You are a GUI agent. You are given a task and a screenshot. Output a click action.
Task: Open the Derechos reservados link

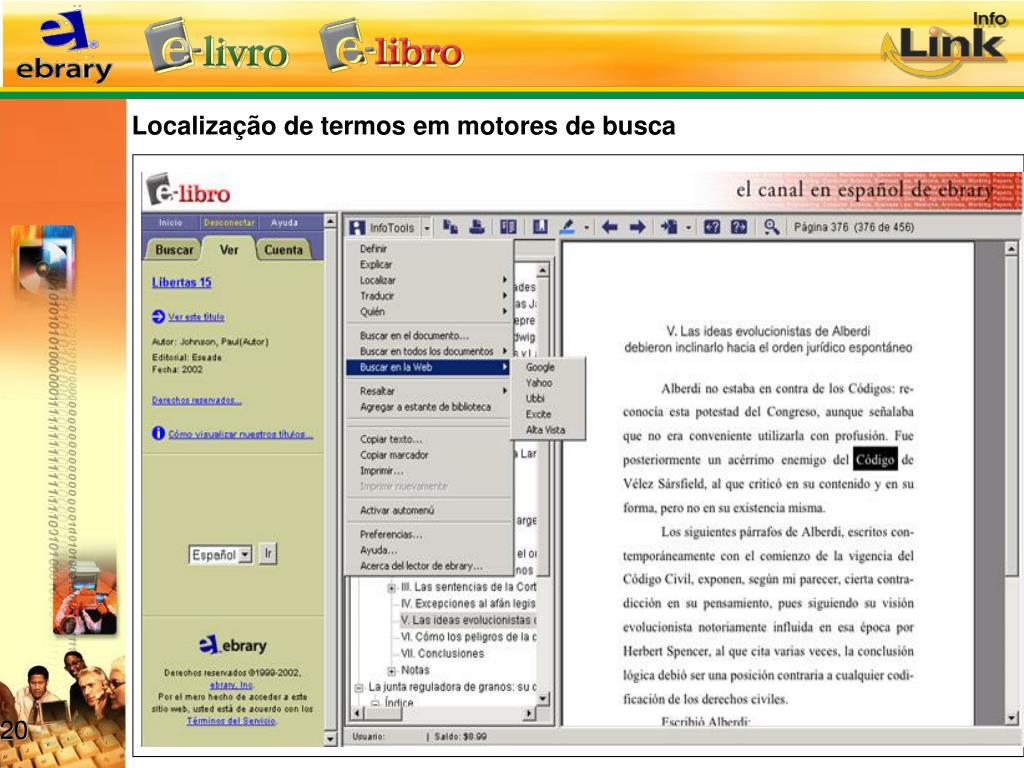(197, 400)
